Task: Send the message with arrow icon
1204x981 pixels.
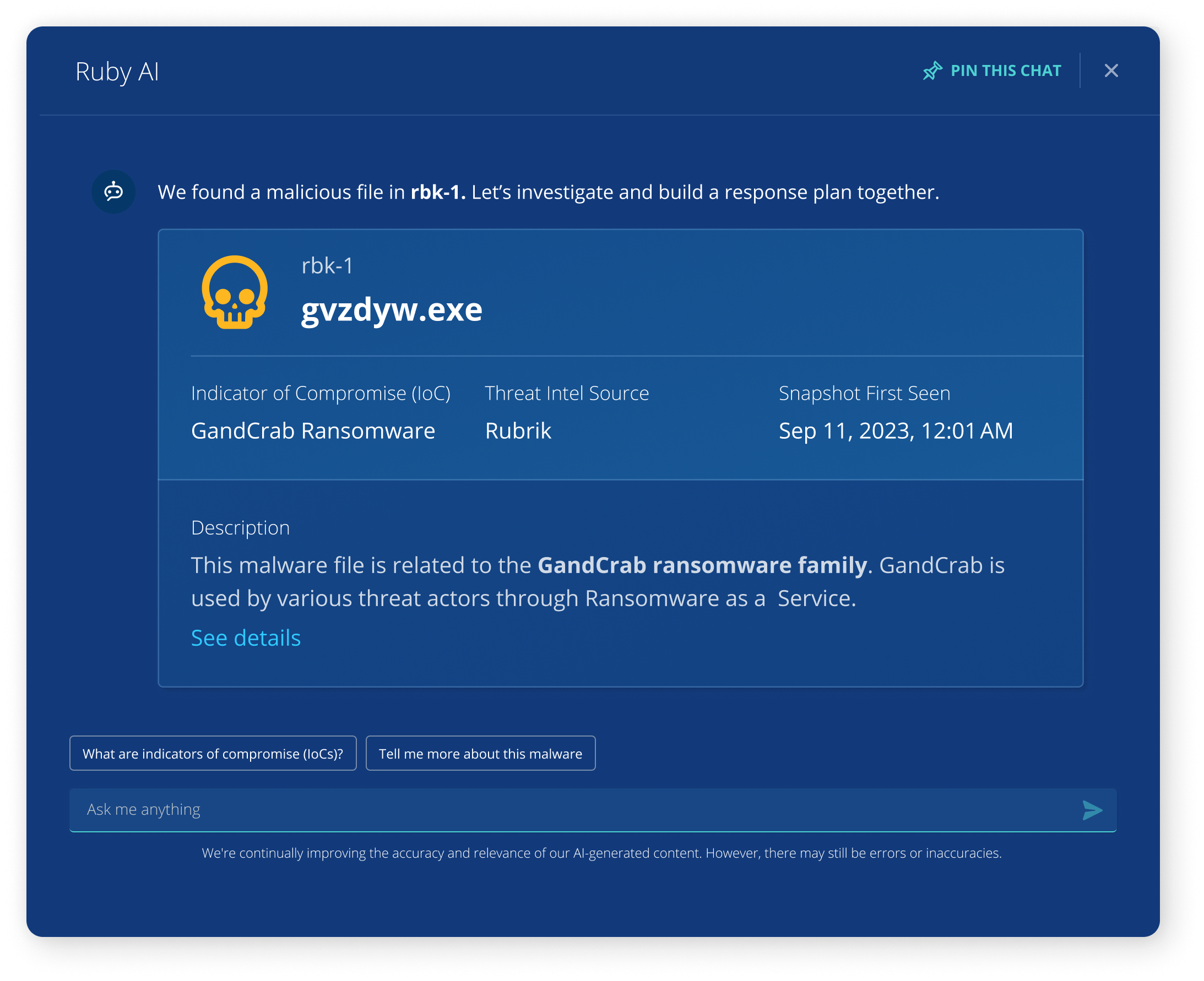Action: pyautogui.click(x=1092, y=810)
